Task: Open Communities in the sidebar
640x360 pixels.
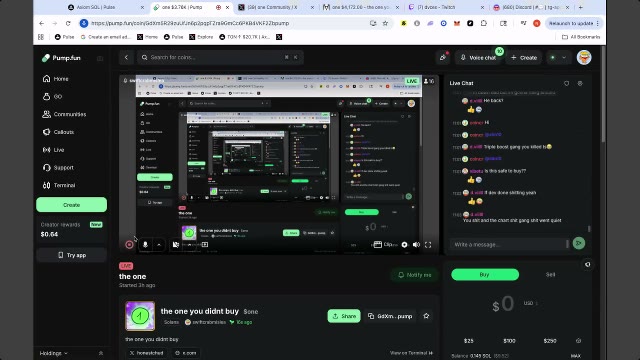Action: [64, 114]
